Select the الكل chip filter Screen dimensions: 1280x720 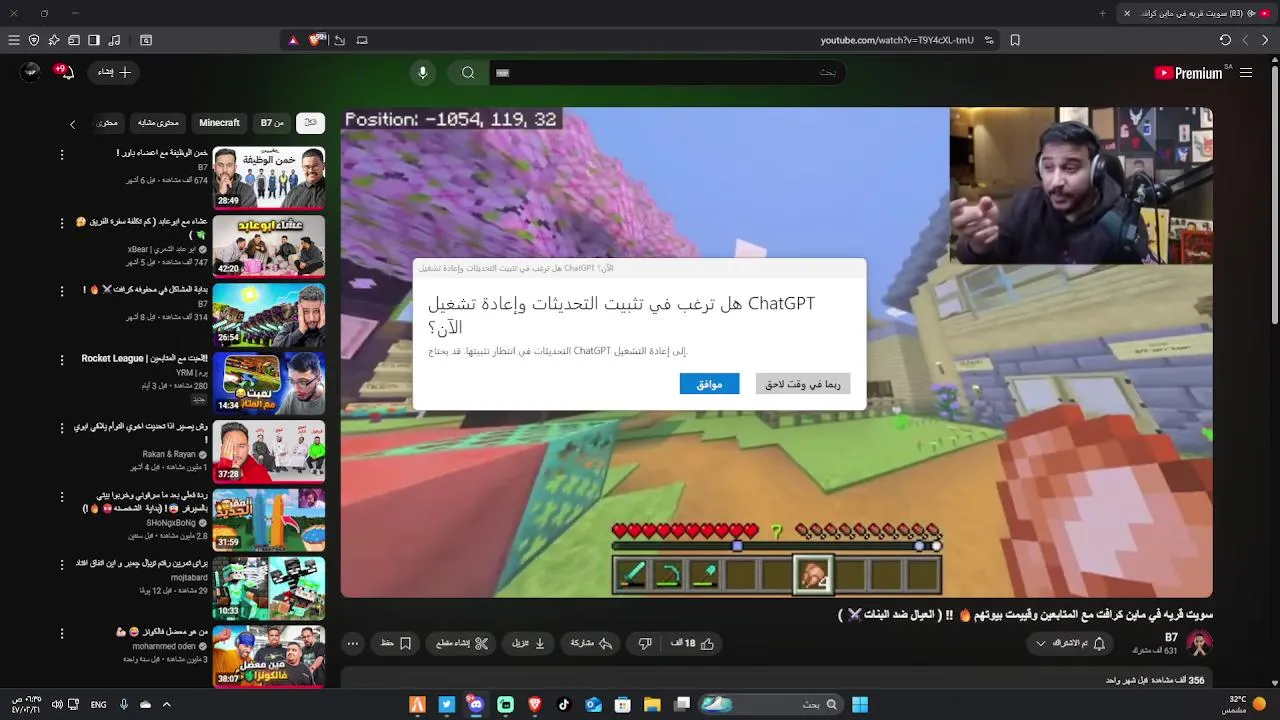coord(310,122)
